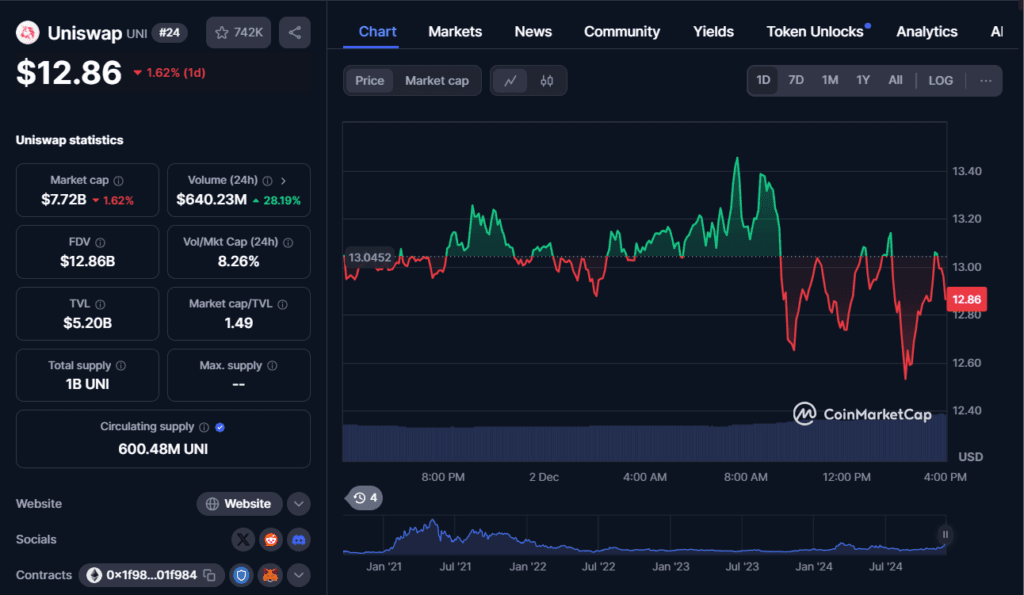Set chart range to 1Y

pos(863,80)
